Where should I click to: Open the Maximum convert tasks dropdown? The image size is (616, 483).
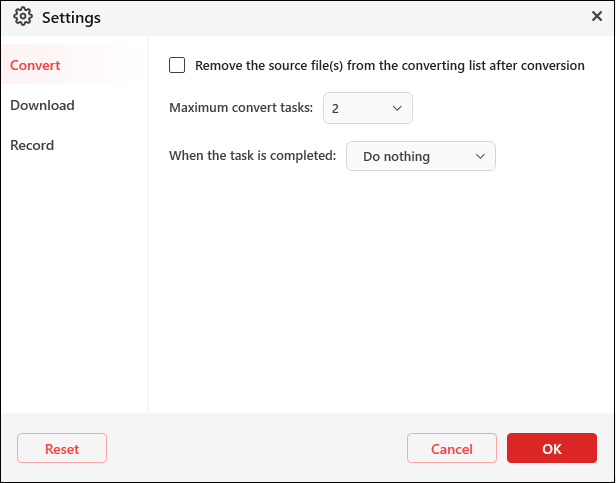coord(368,108)
